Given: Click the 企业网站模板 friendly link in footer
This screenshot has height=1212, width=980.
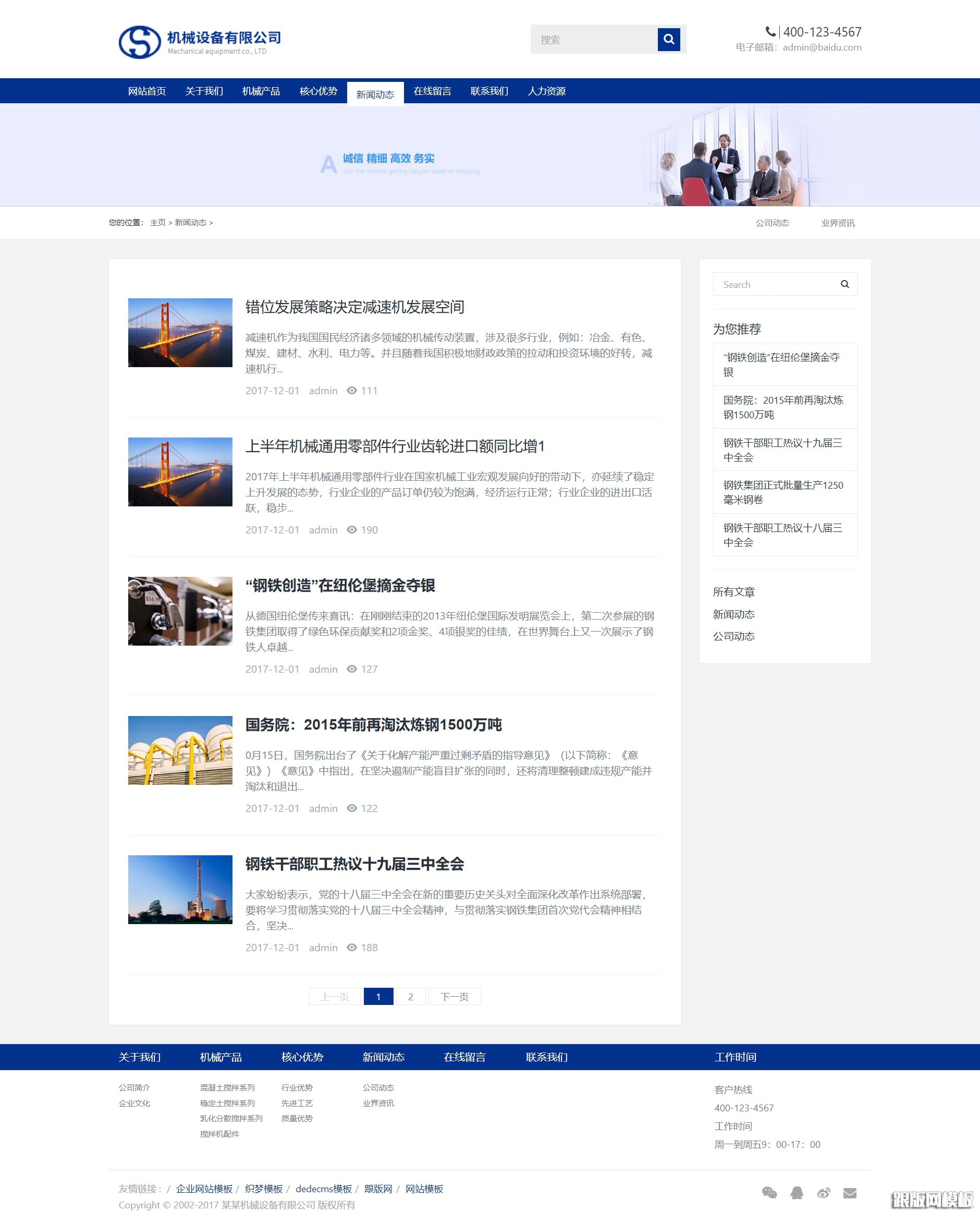Looking at the screenshot, I should (x=204, y=1189).
